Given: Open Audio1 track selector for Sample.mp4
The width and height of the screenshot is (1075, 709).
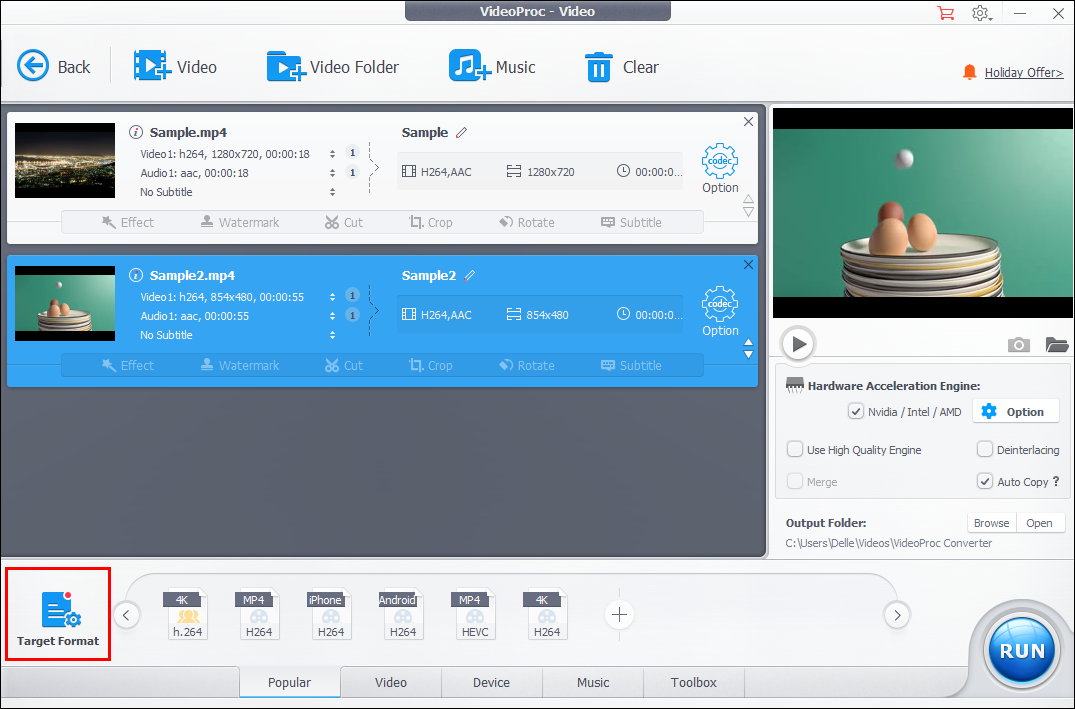Looking at the screenshot, I should pos(333,173).
